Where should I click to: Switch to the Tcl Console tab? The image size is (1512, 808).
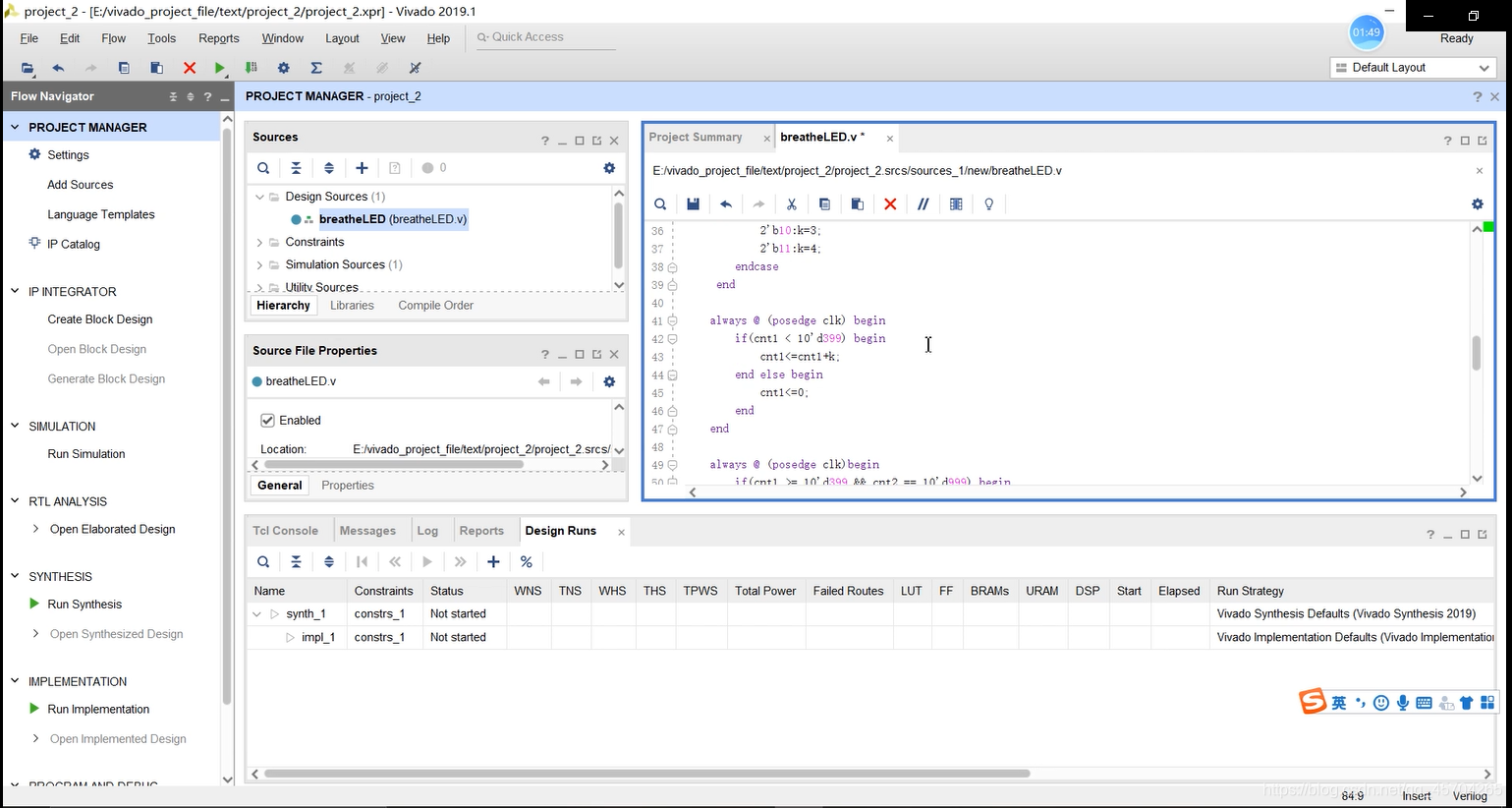[x=286, y=531]
